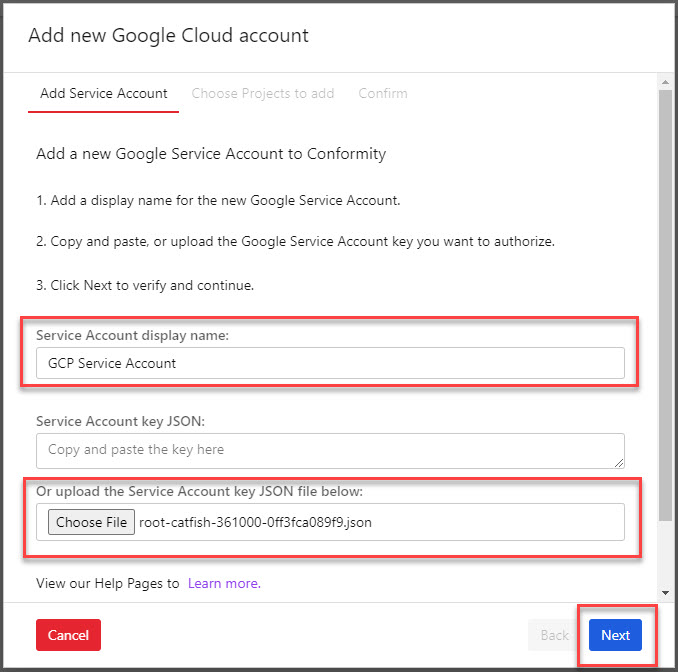Click the Add new Google Cloud account title
The image size is (678, 672).
tap(168, 36)
